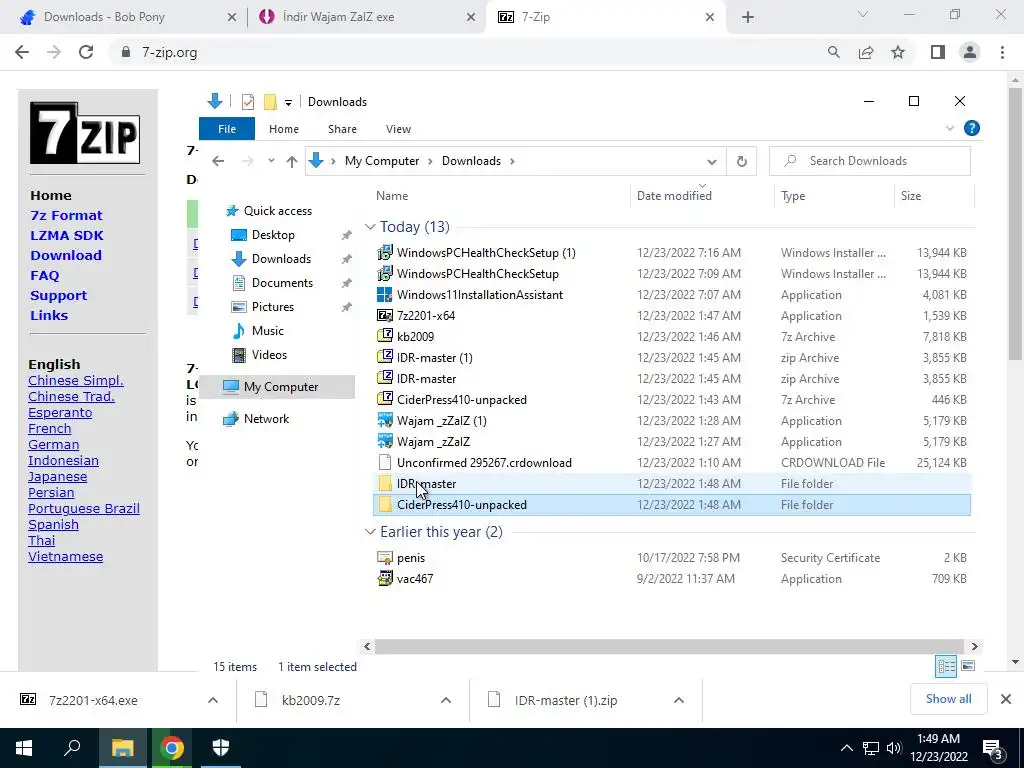
Task: Open the 7z Format link
Action: click(66, 215)
